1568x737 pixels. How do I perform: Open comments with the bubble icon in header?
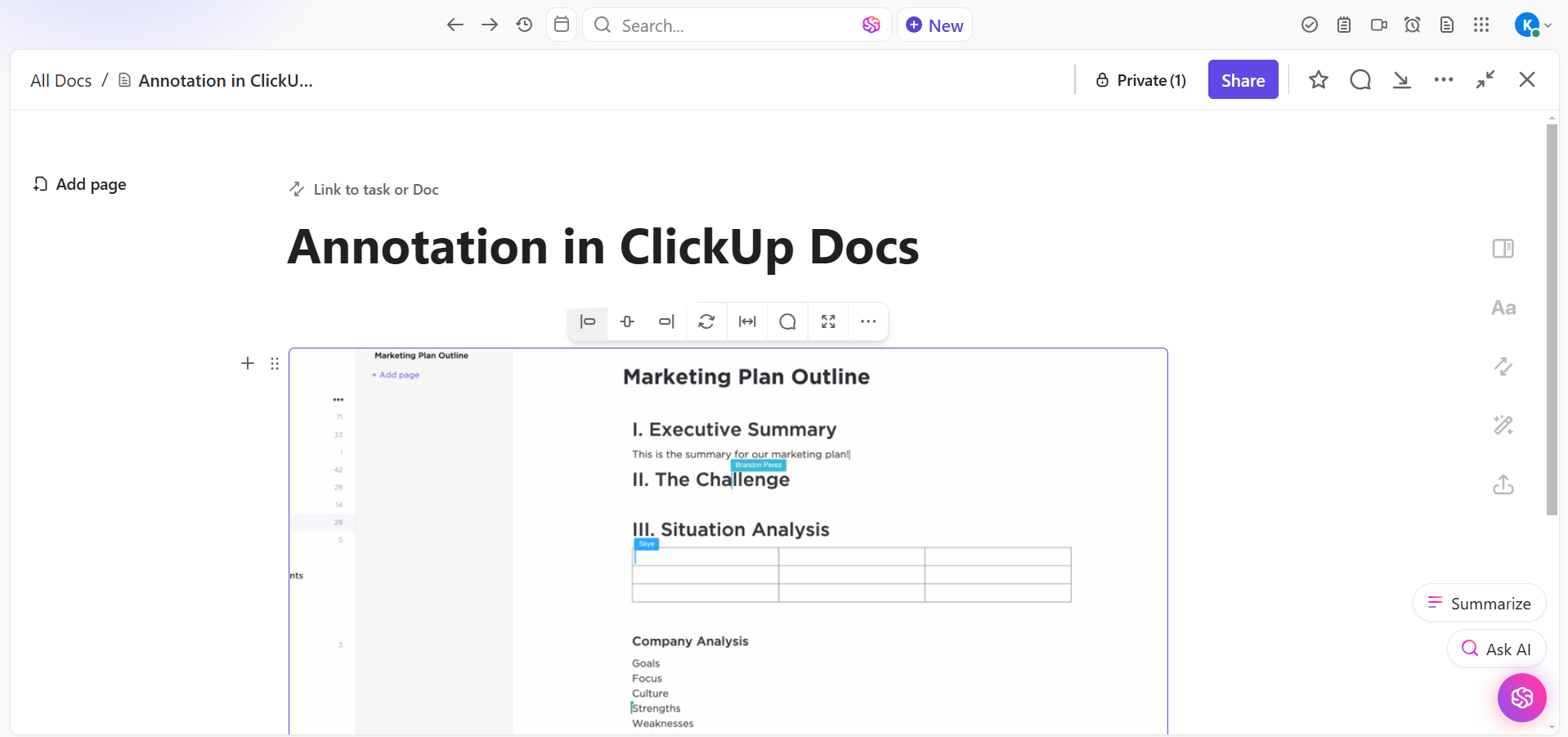coord(1360,79)
